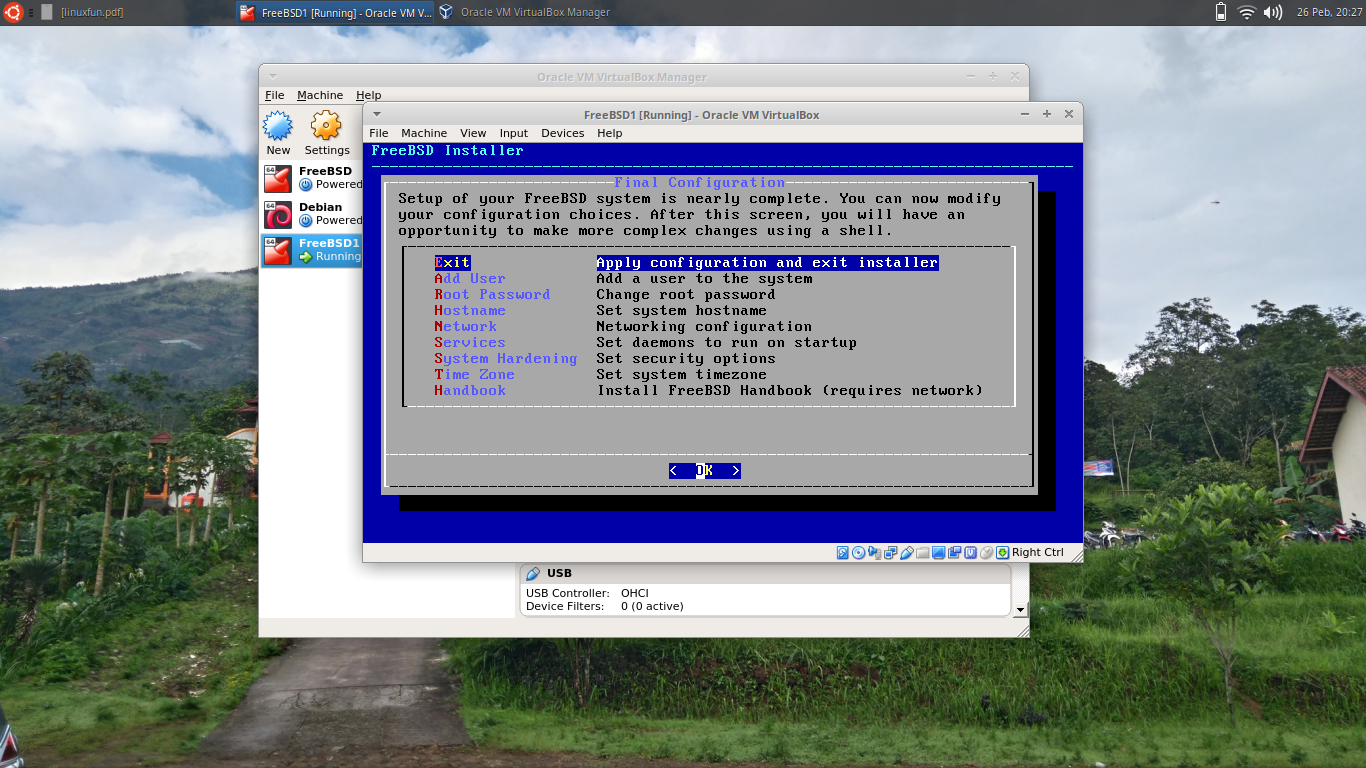Open window menu arrow of Manager window
This screenshot has width=1366, height=768.
click(x=273, y=76)
